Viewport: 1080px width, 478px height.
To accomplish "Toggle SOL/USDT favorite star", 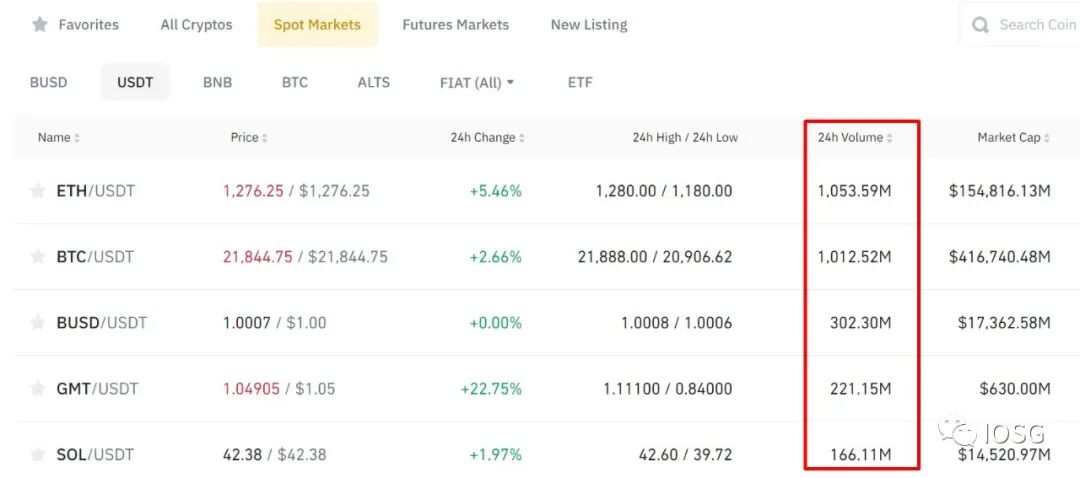I will pyautogui.click(x=38, y=454).
